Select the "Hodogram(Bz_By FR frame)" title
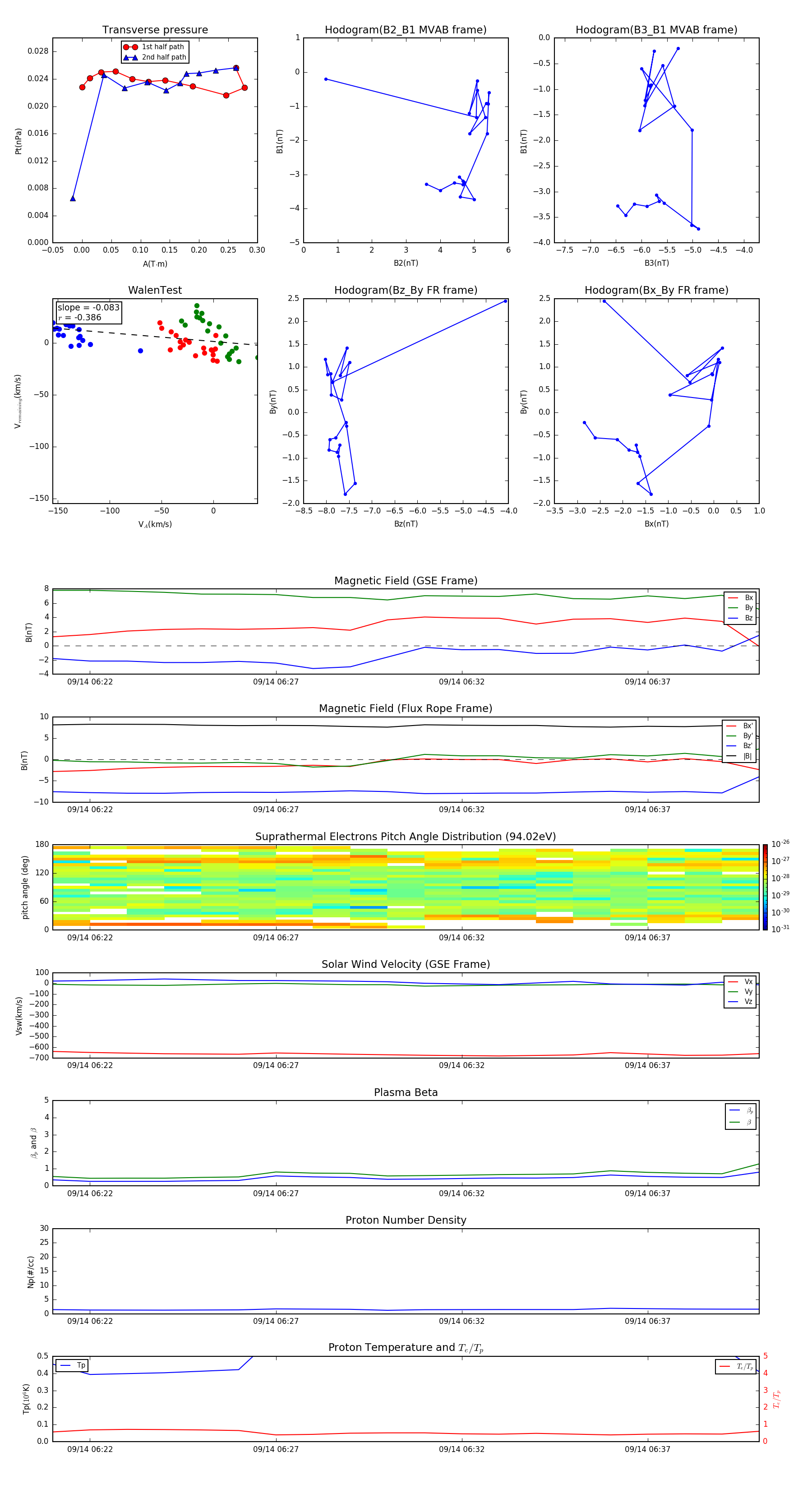Image resolution: width=812 pixels, height=1489 pixels. 406,290
